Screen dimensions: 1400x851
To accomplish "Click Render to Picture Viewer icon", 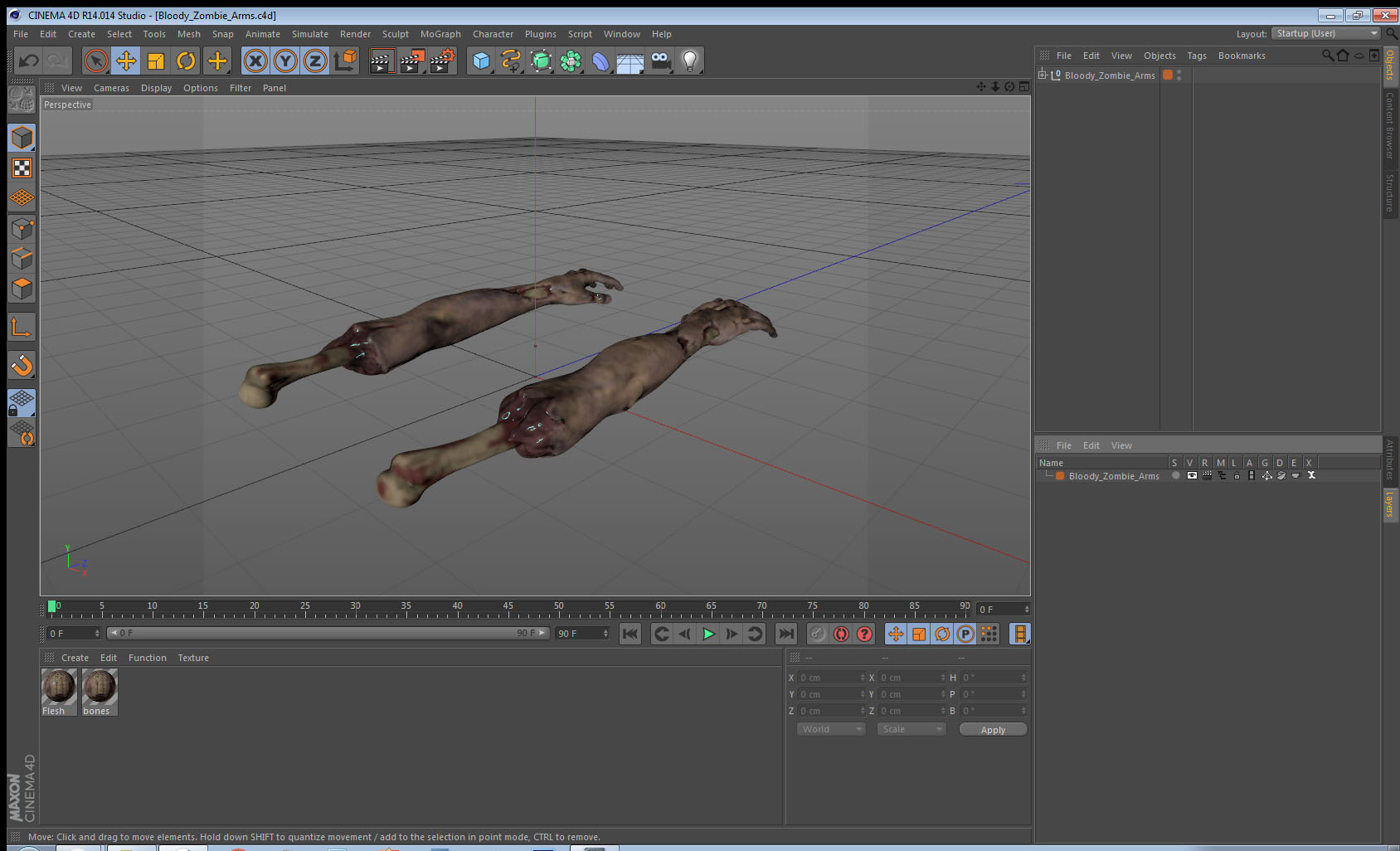I will click(x=412, y=61).
